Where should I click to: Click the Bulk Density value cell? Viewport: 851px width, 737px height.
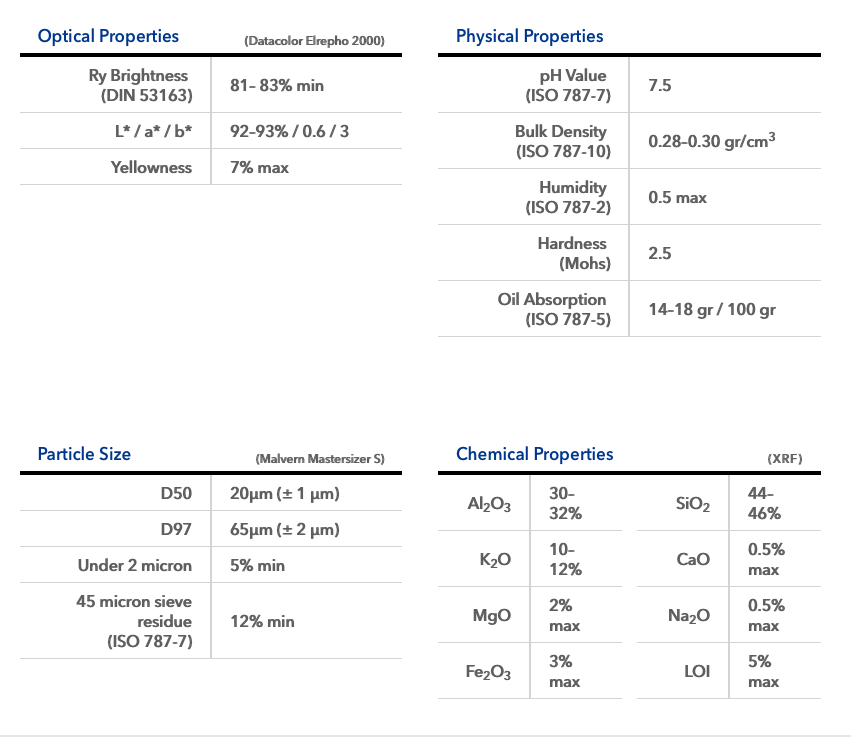pos(711,142)
